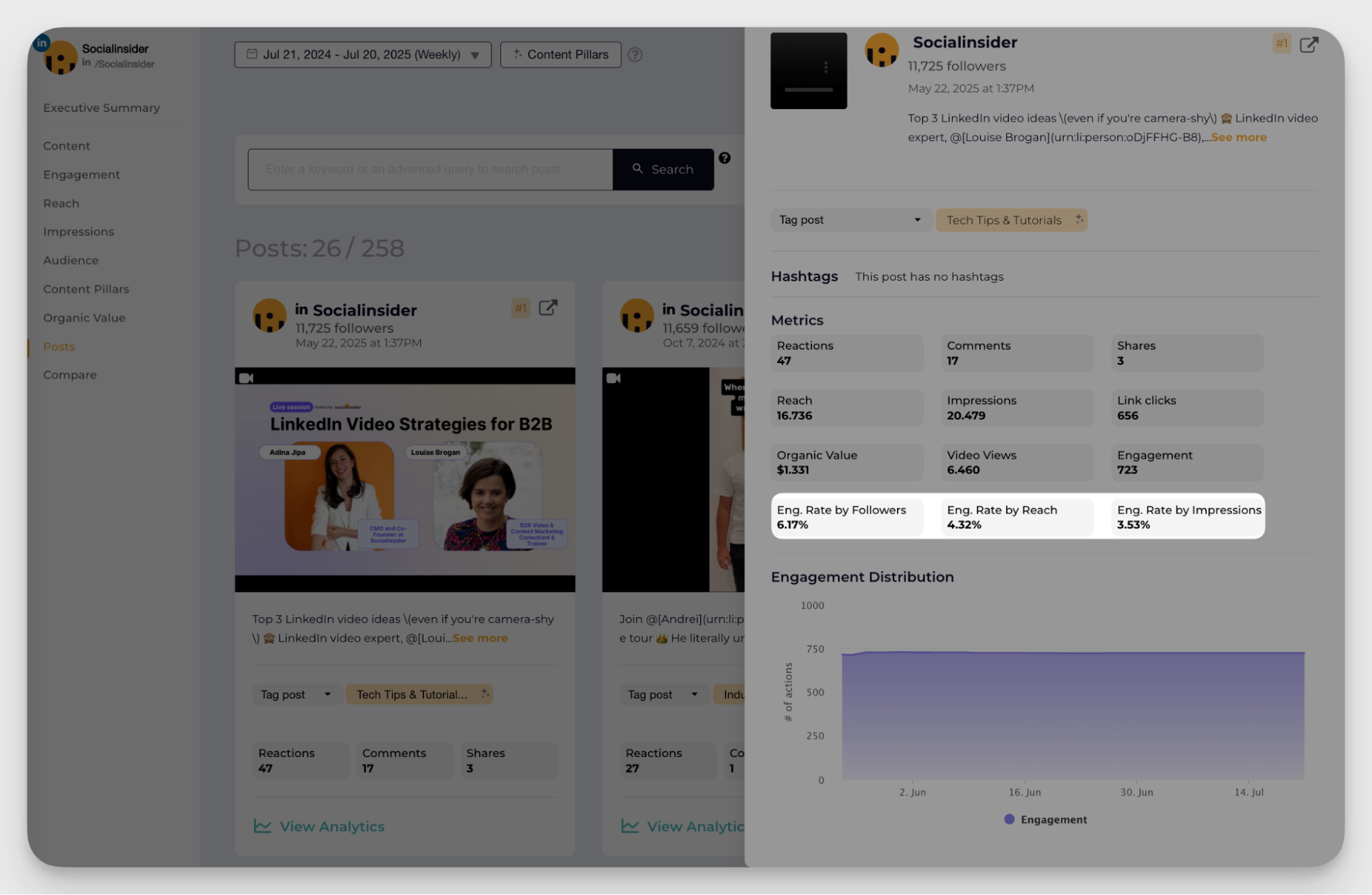The width and height of the screenshot is (1372, 895).
Task: Click the #1 rank badge in detail panel
Action: 1281,44
